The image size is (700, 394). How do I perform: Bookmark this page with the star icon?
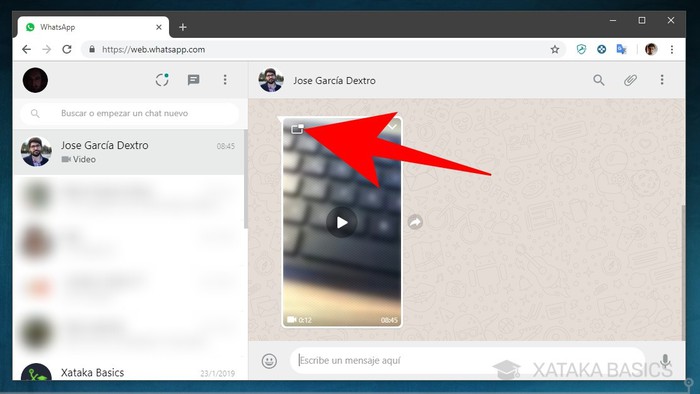coord(554,50)
